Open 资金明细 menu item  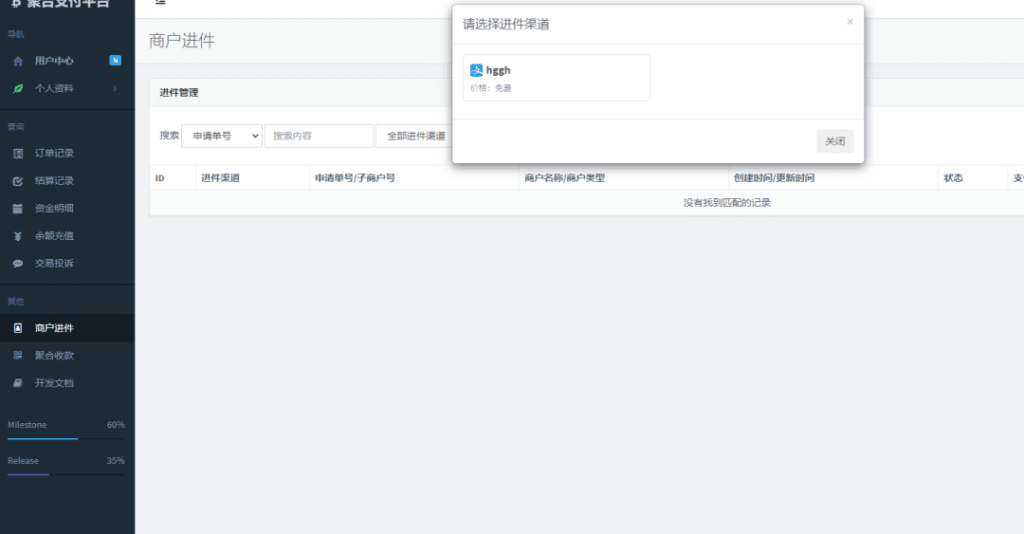tap(67, 208)
